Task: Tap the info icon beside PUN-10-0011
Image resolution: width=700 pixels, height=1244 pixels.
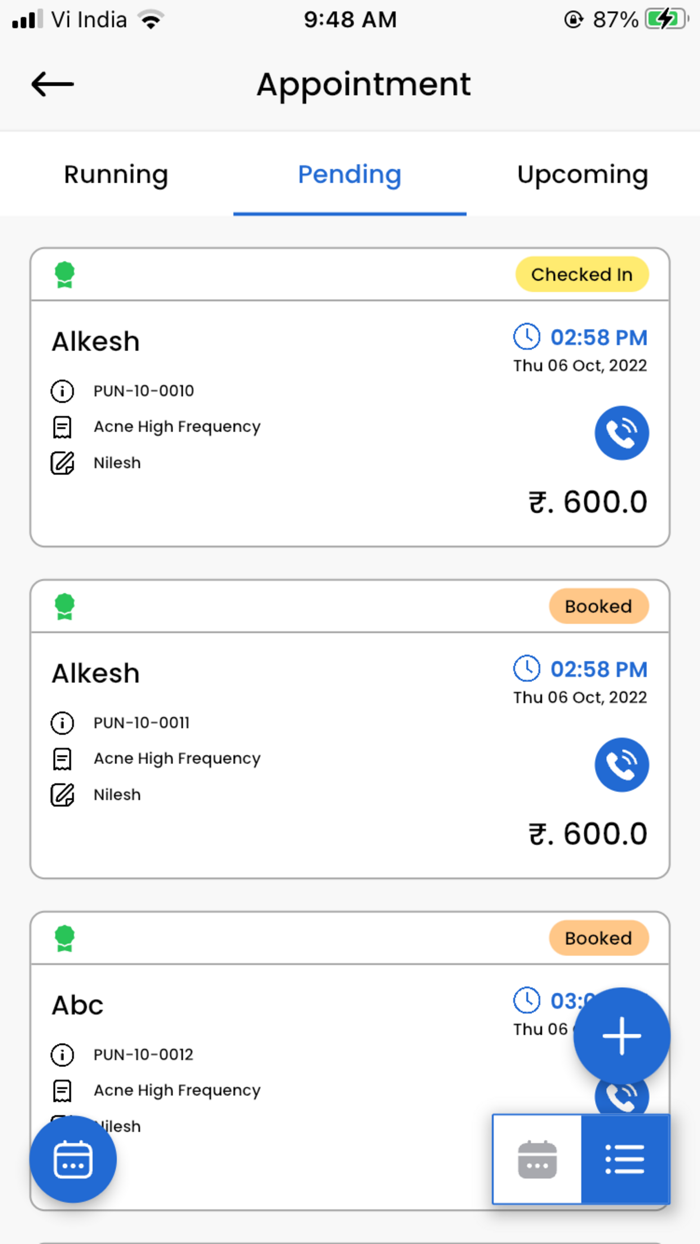Action: (x=62, y=723)
